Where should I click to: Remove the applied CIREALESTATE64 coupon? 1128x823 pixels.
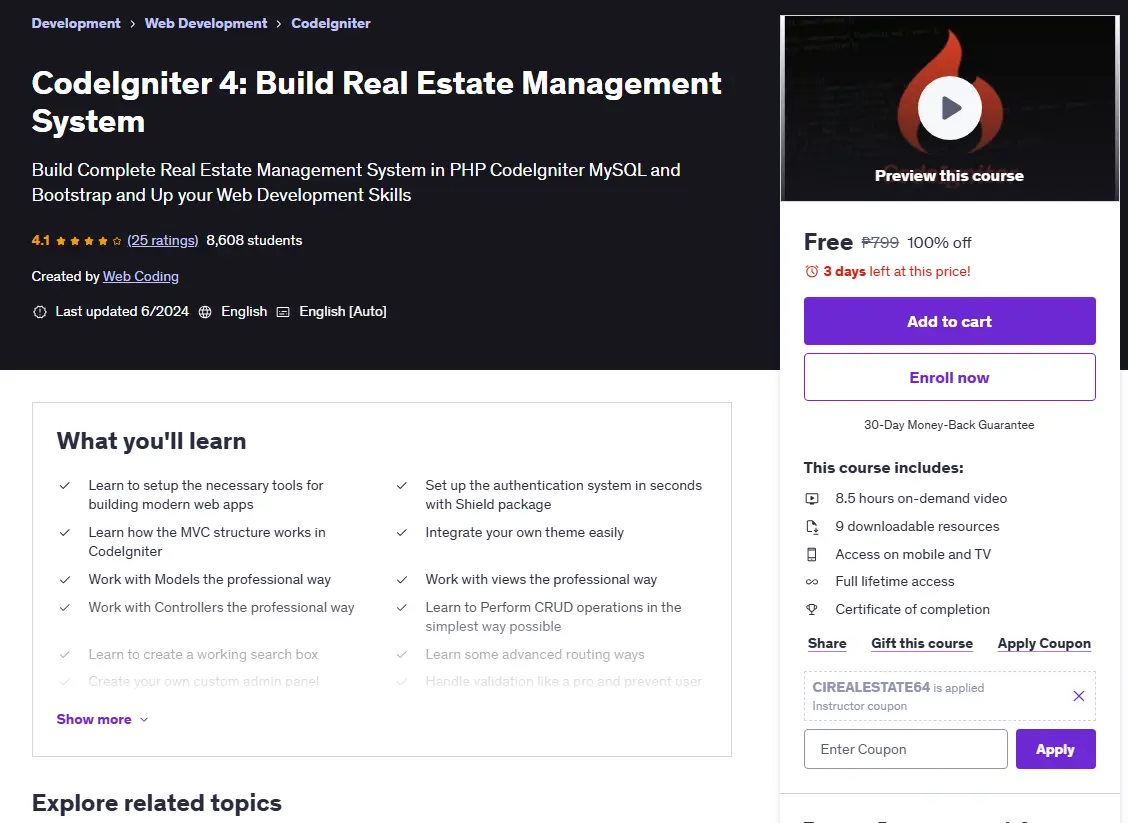click(x=1078, y=696)
